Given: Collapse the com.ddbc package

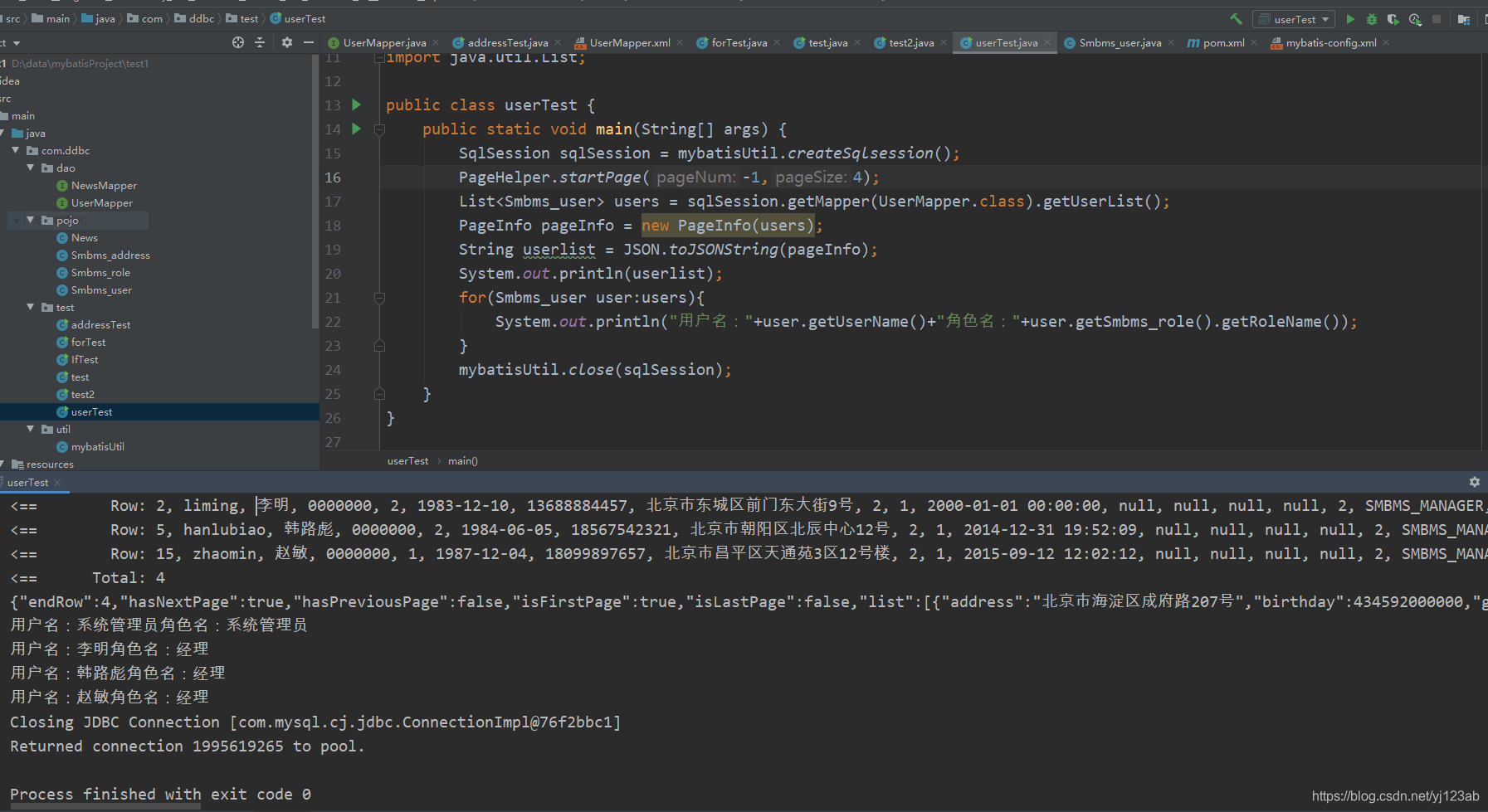Looking at the screenshot, I should [x=16, y=150].
